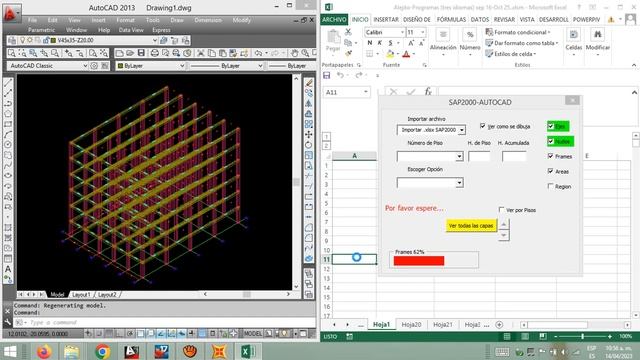
Task: Expand the AutoCAD Classic workspace dropdown
Action: click(x=85, y=66)
